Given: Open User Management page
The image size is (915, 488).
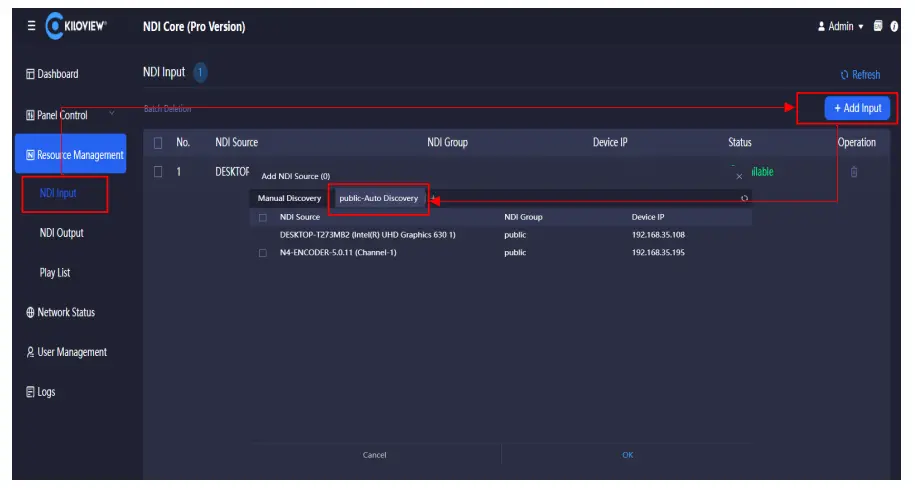Looking at the screenshot, I should tap(66, 352).
